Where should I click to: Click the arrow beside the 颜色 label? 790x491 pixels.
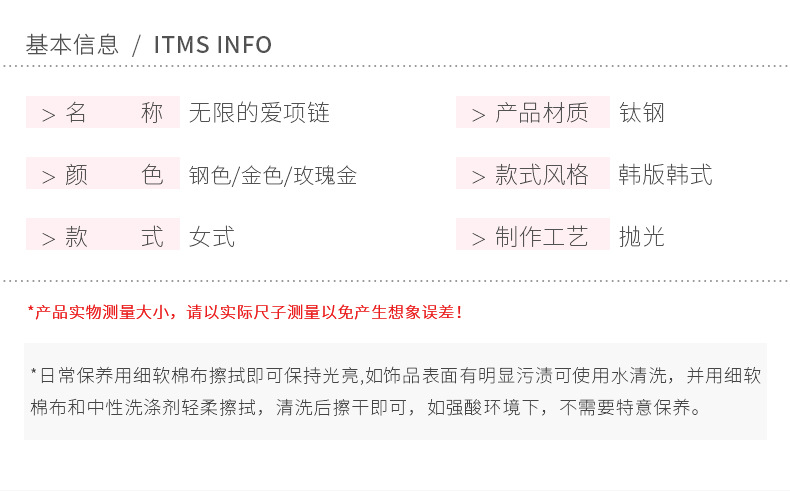coord(48,177)
